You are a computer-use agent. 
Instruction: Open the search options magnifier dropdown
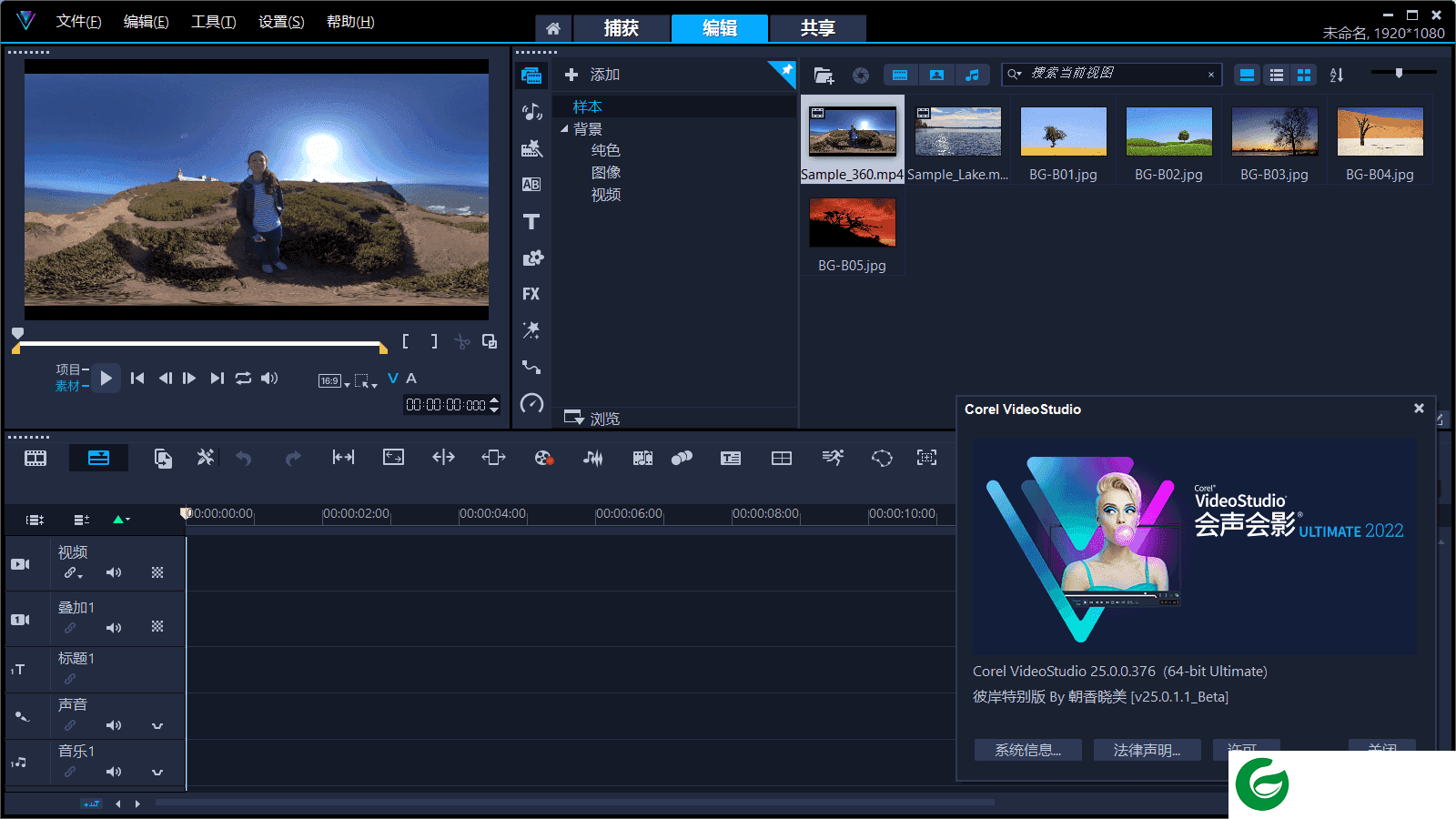click(x=1015, y=75)
